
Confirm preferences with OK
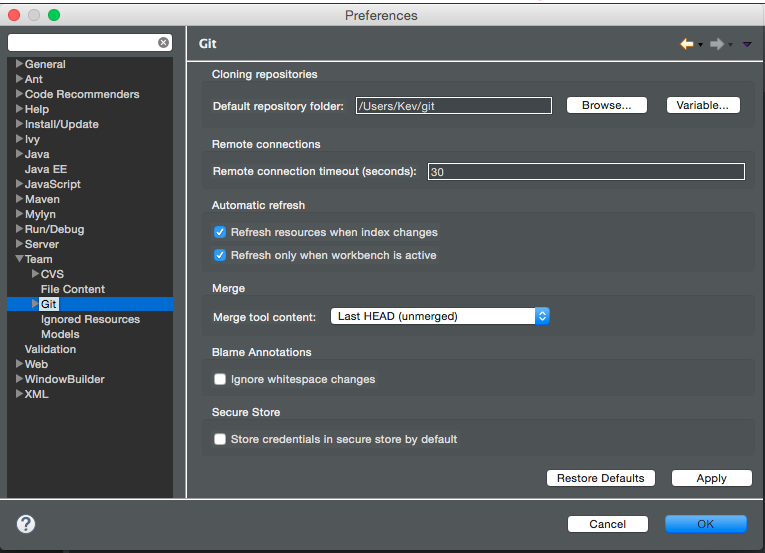click(x=705, y=524)
